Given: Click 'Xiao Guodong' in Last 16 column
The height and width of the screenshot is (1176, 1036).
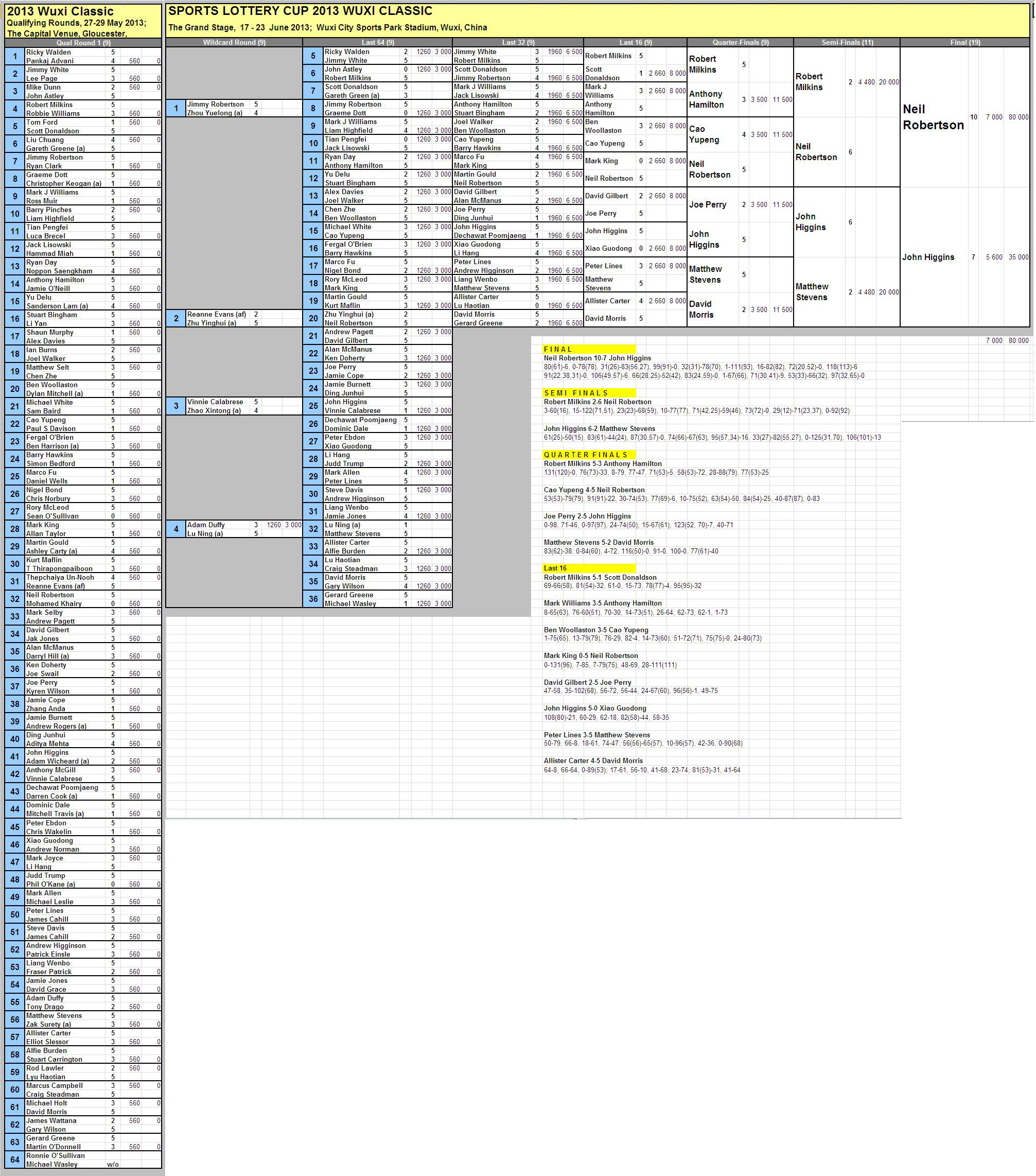Looking at the screenshot, I should [x=608, y=249].
